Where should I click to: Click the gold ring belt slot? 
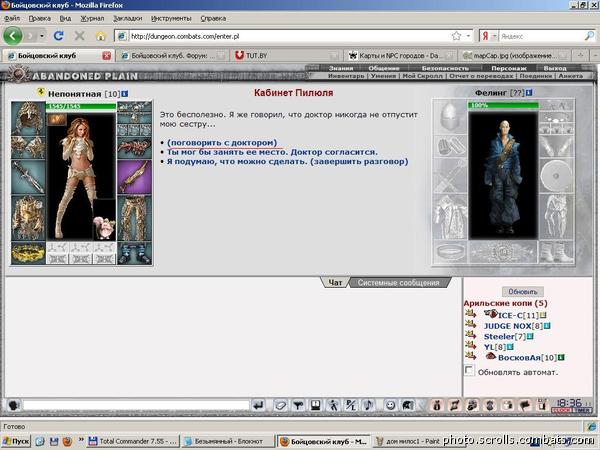tap(28, 253)
